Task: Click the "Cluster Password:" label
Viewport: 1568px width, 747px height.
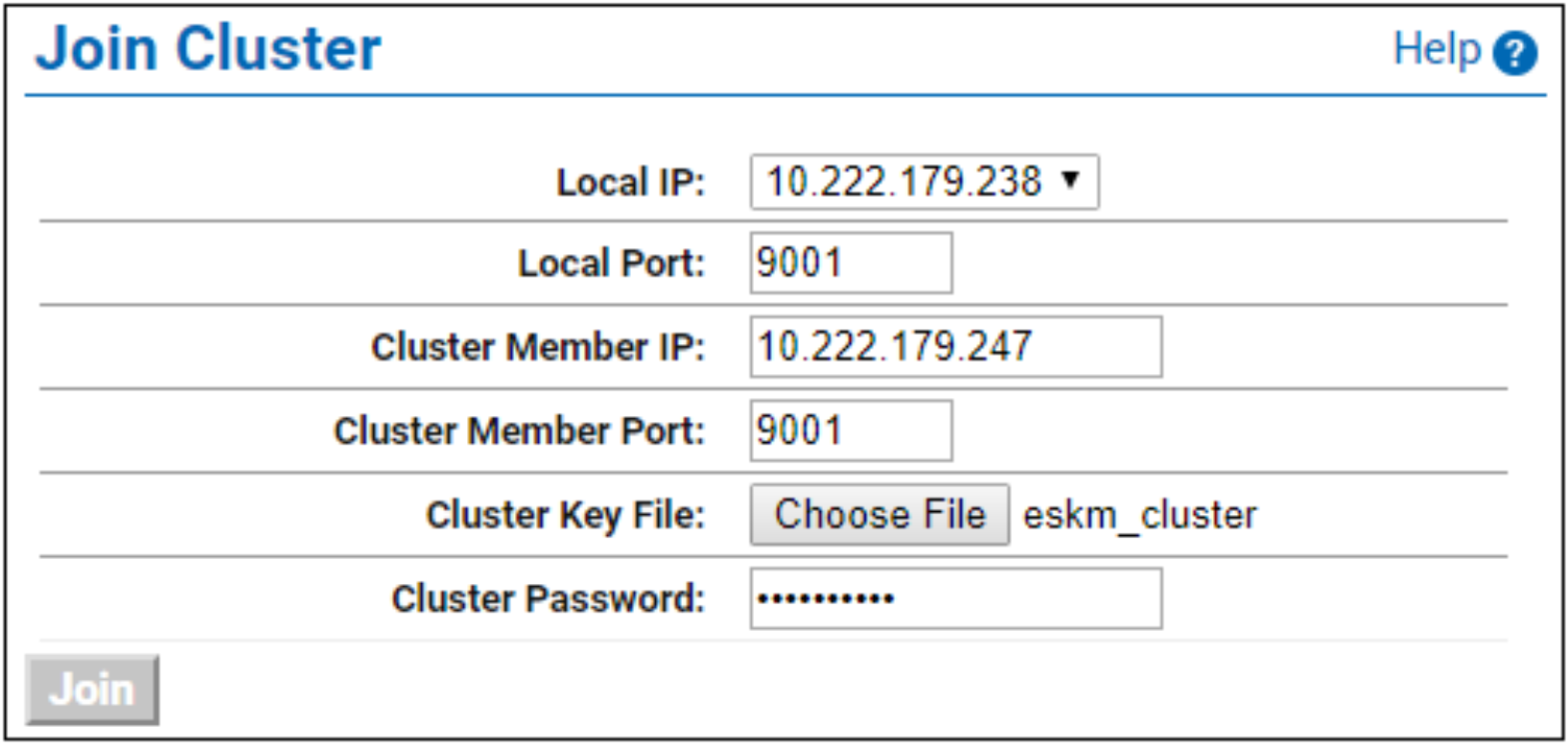Action: [549, 599]
